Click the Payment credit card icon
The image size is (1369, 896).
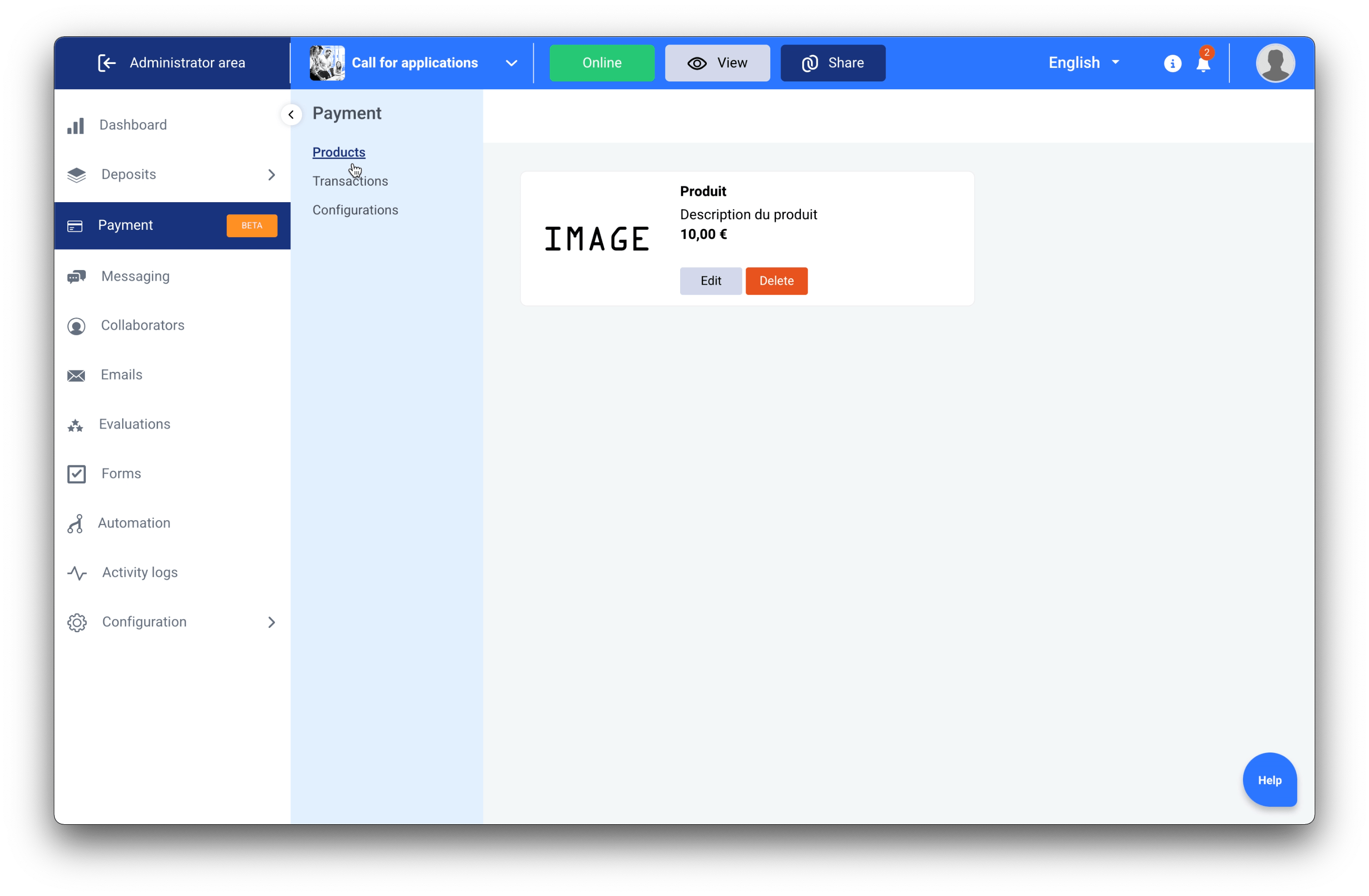(x=75, y=226)
